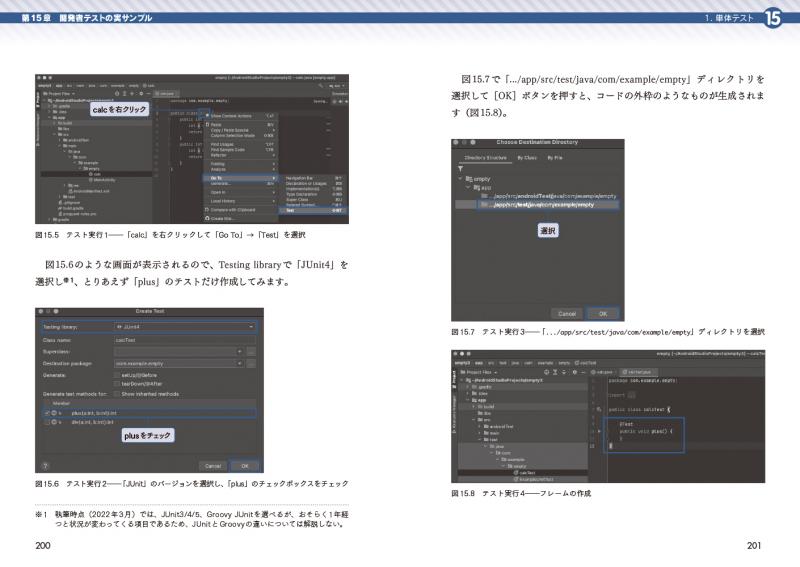Click the search magnifier icon in figure 15.5 toolbar

[321, 86]
